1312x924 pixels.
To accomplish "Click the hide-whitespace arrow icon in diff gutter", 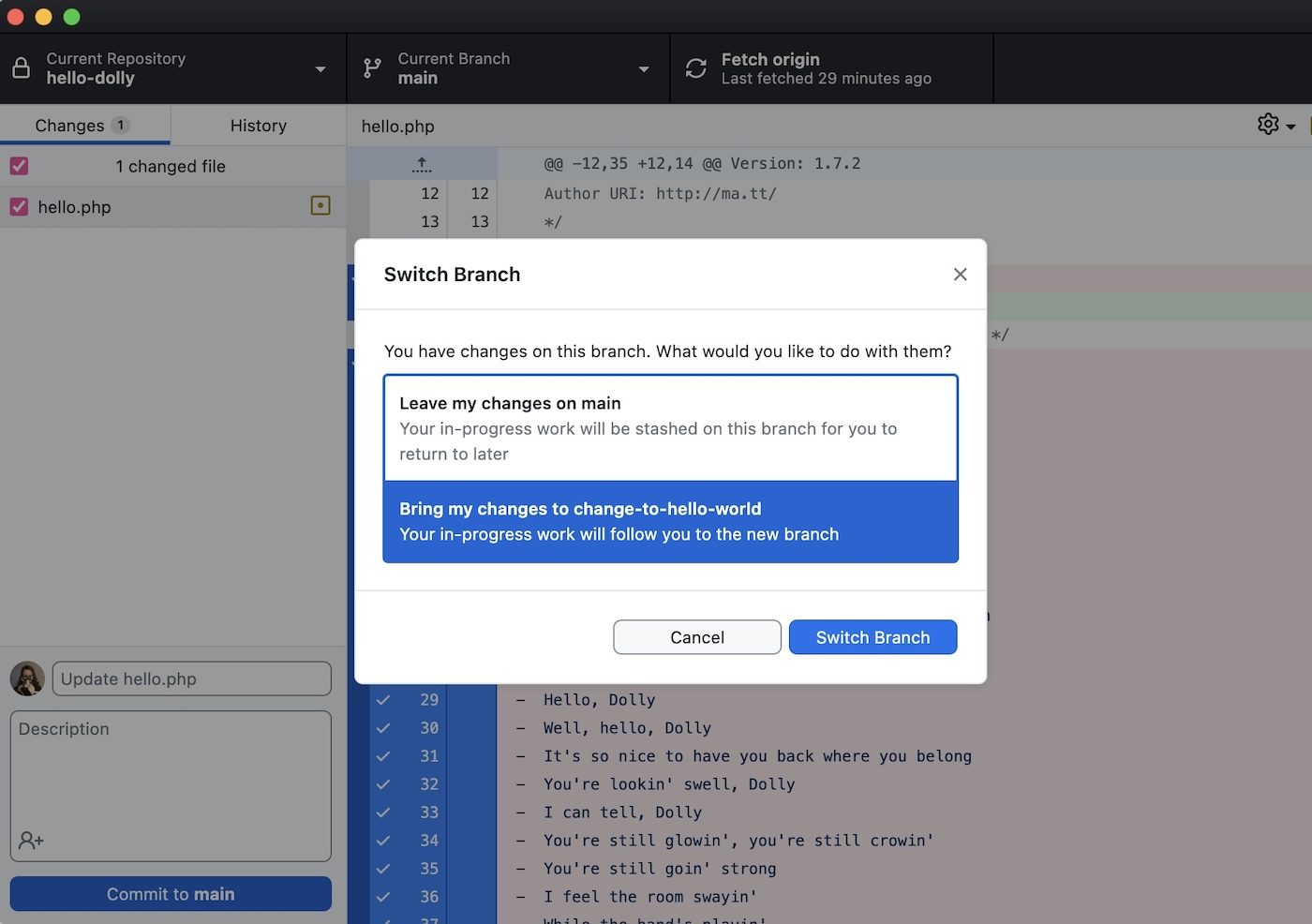I will 421,163.
